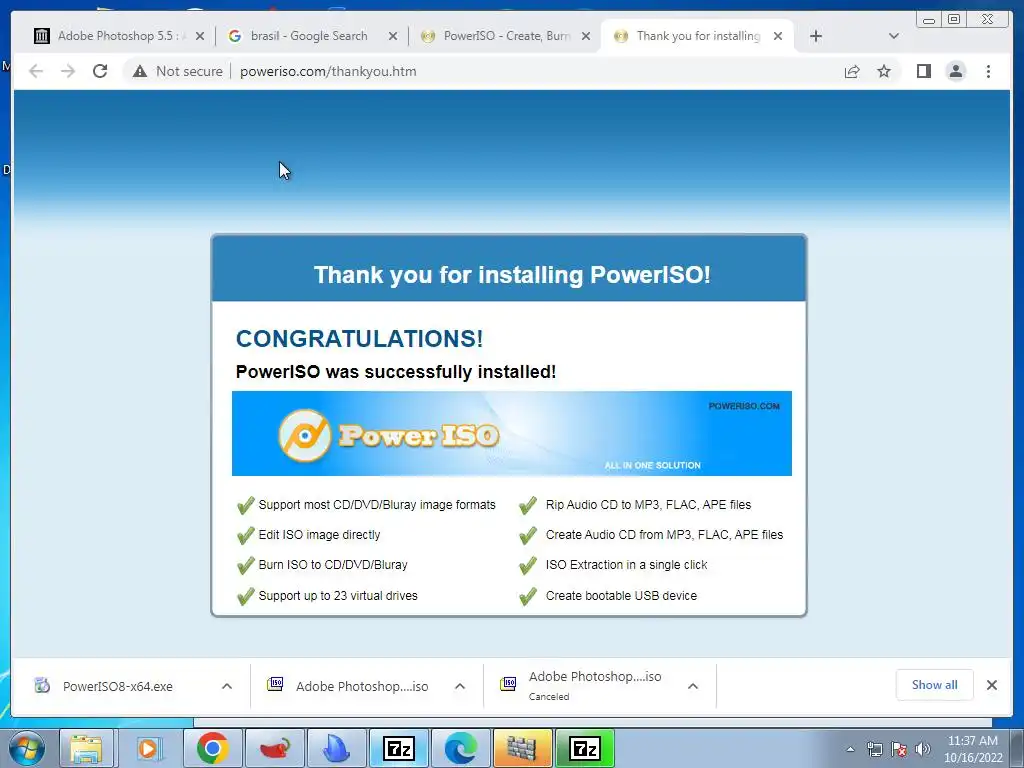
Task: Click the PowerISO banner image
Action: pos(511,434)
